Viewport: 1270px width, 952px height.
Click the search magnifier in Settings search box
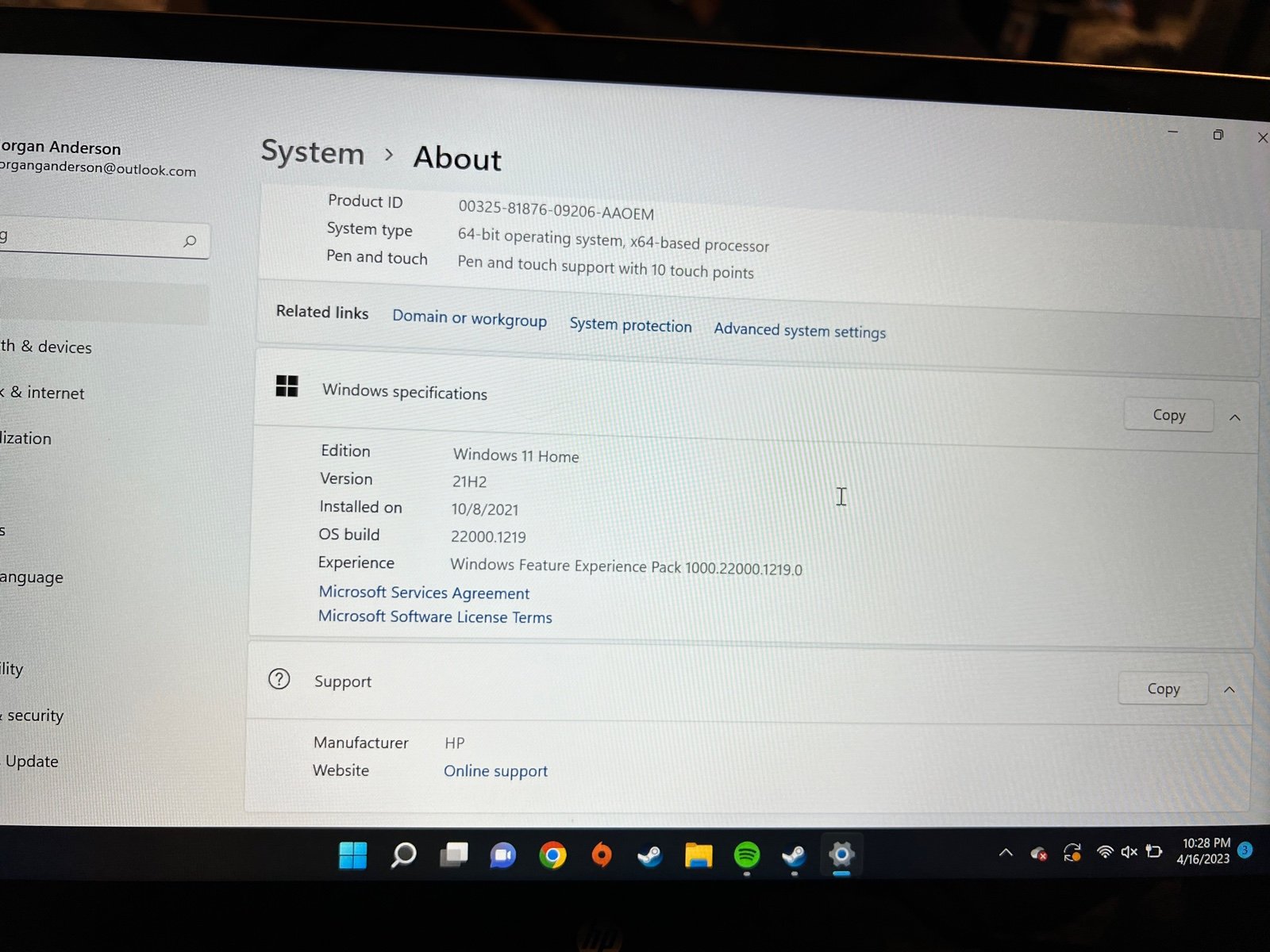click(x=190, y=241)
